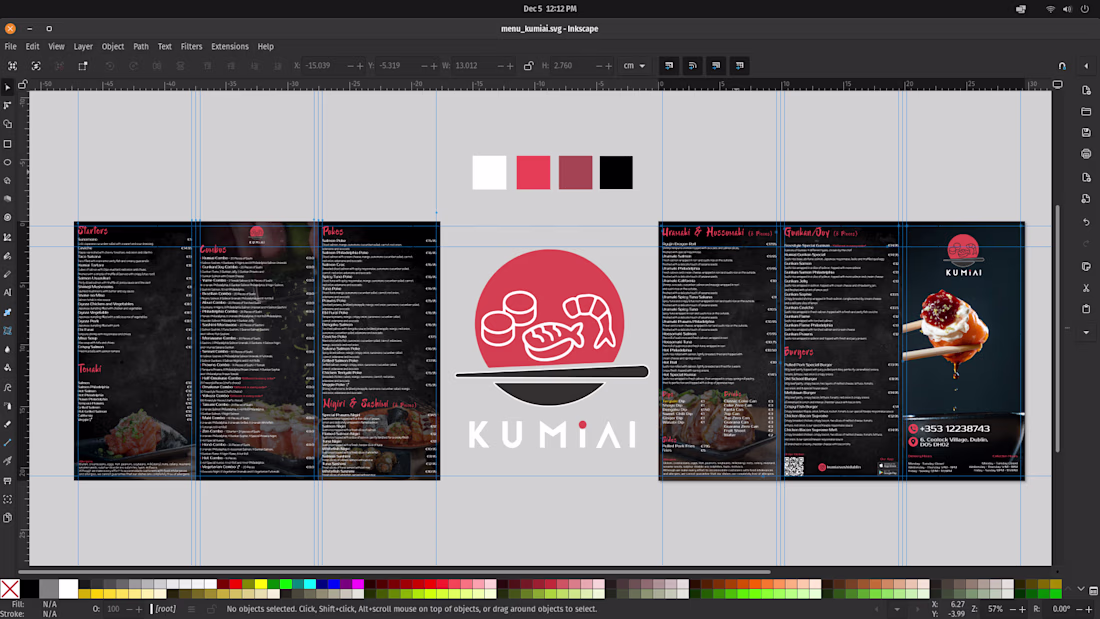Select the Rectangle tool
This screenshot has height=619, width=1100.
click(8, 143)
